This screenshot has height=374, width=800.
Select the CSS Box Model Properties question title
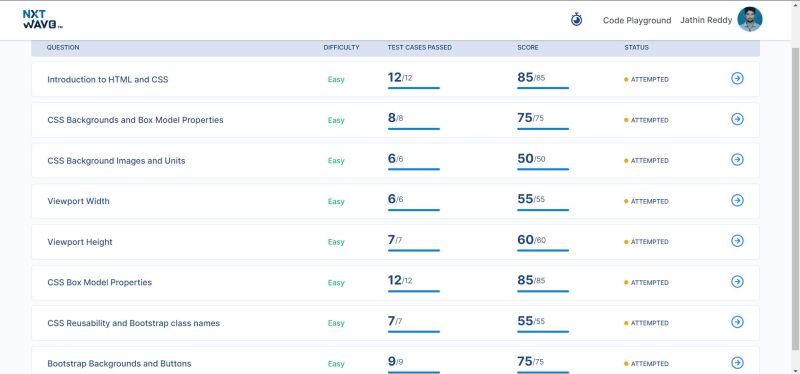pyautogui.click(x=99, y=282)
